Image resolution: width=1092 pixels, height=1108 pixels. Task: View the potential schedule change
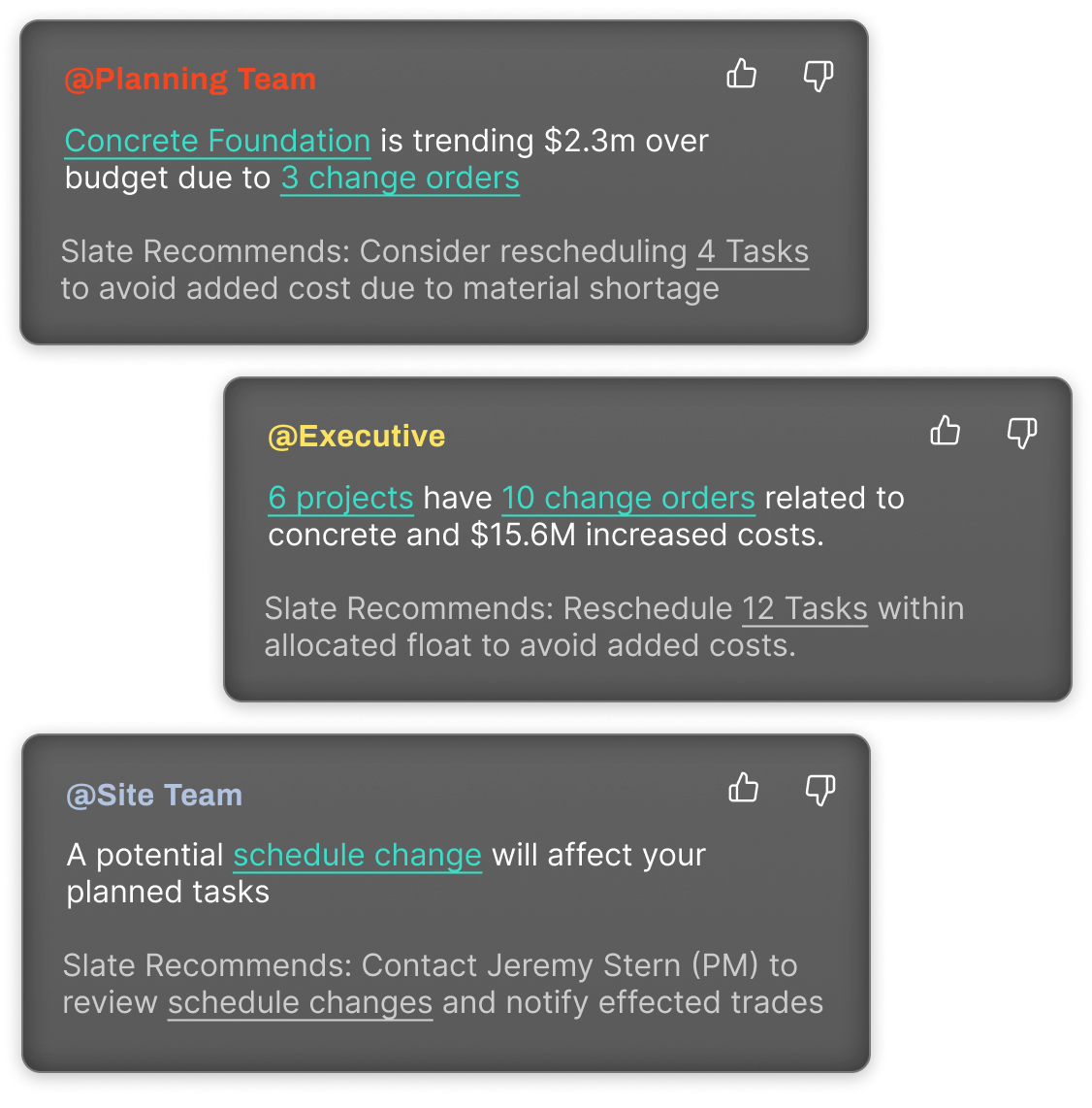click(356, 855)
